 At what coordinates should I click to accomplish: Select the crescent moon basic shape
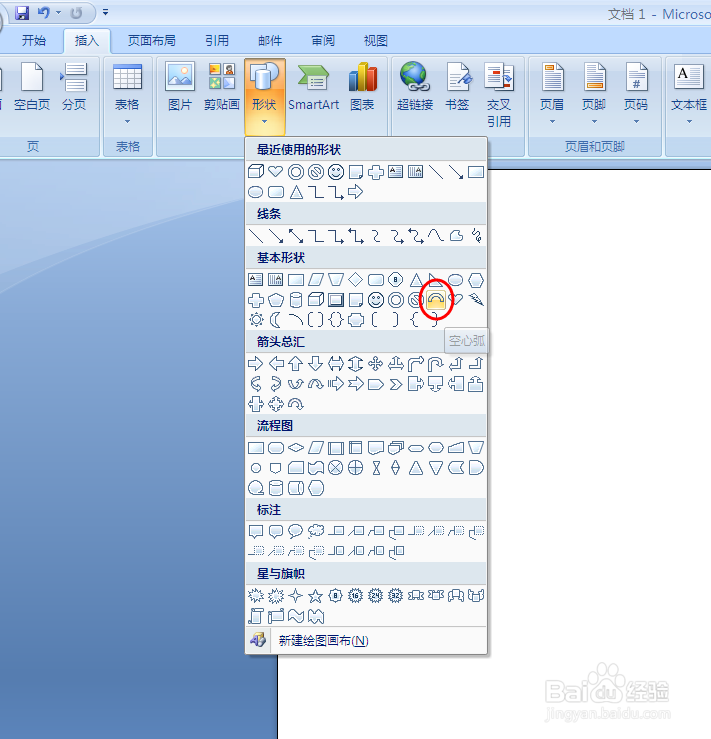pyautogui.click(x=276, y=320)
